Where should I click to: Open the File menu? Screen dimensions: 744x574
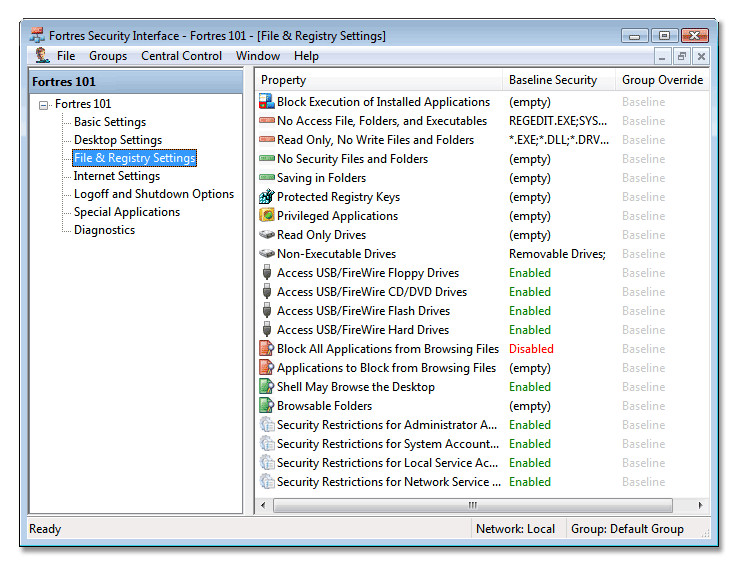click(x=66, y=56)
